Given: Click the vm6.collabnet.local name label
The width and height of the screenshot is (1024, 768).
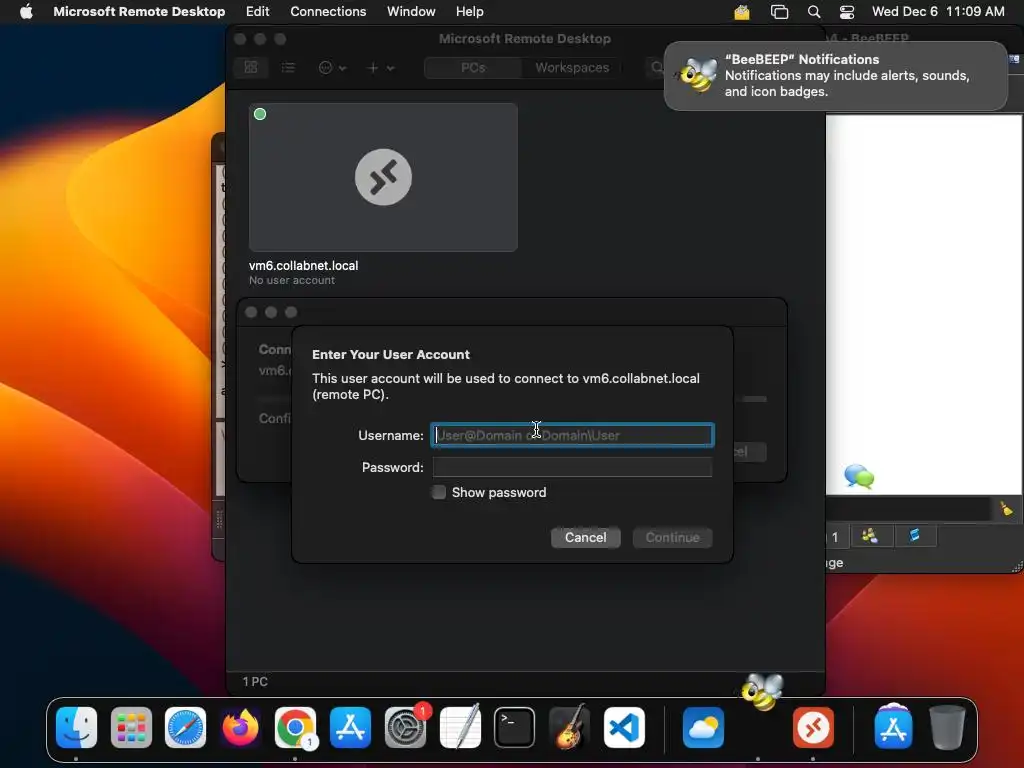Looking at the screenshot, I should click(304, 266).
